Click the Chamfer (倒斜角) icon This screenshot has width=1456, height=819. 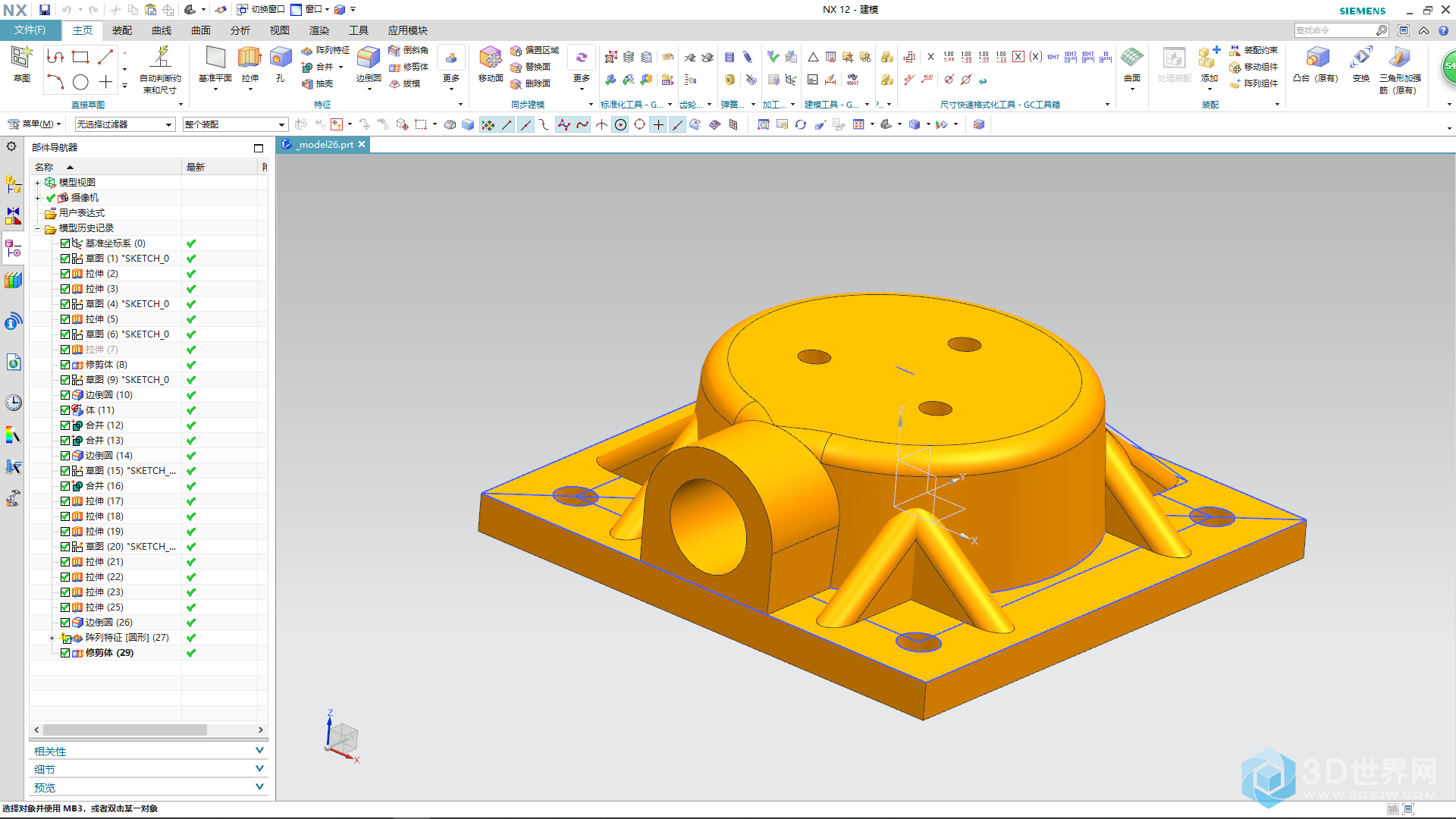pos(409,50)
